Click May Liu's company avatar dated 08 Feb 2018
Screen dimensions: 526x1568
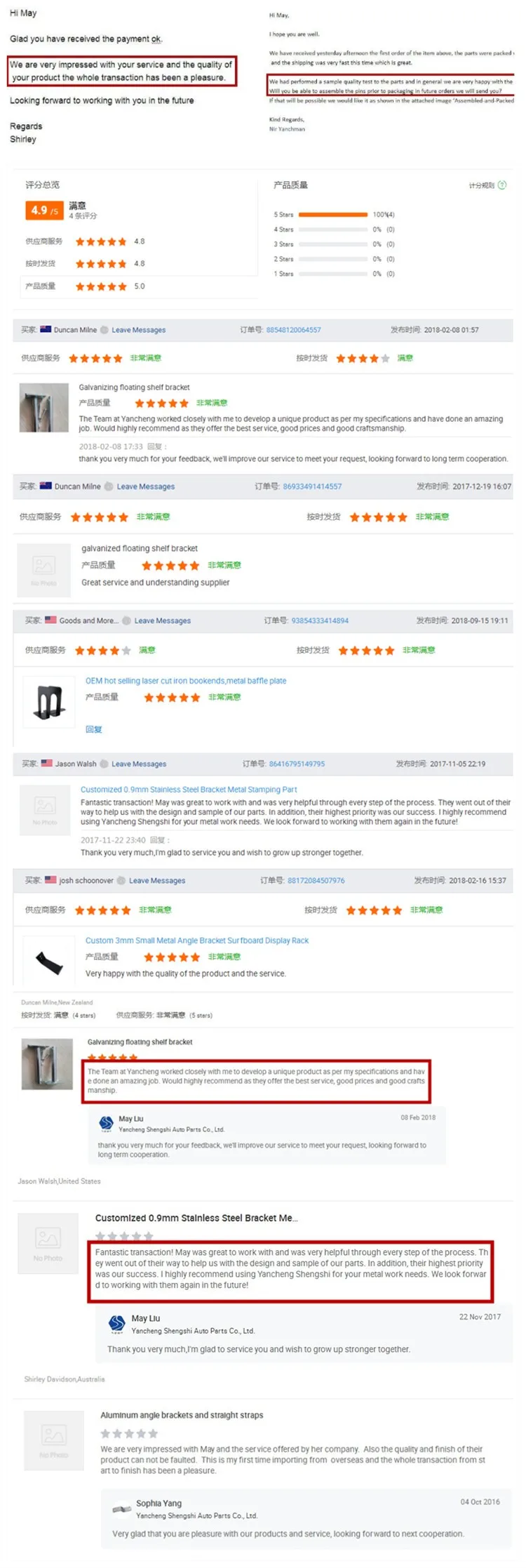[106, 1124]
